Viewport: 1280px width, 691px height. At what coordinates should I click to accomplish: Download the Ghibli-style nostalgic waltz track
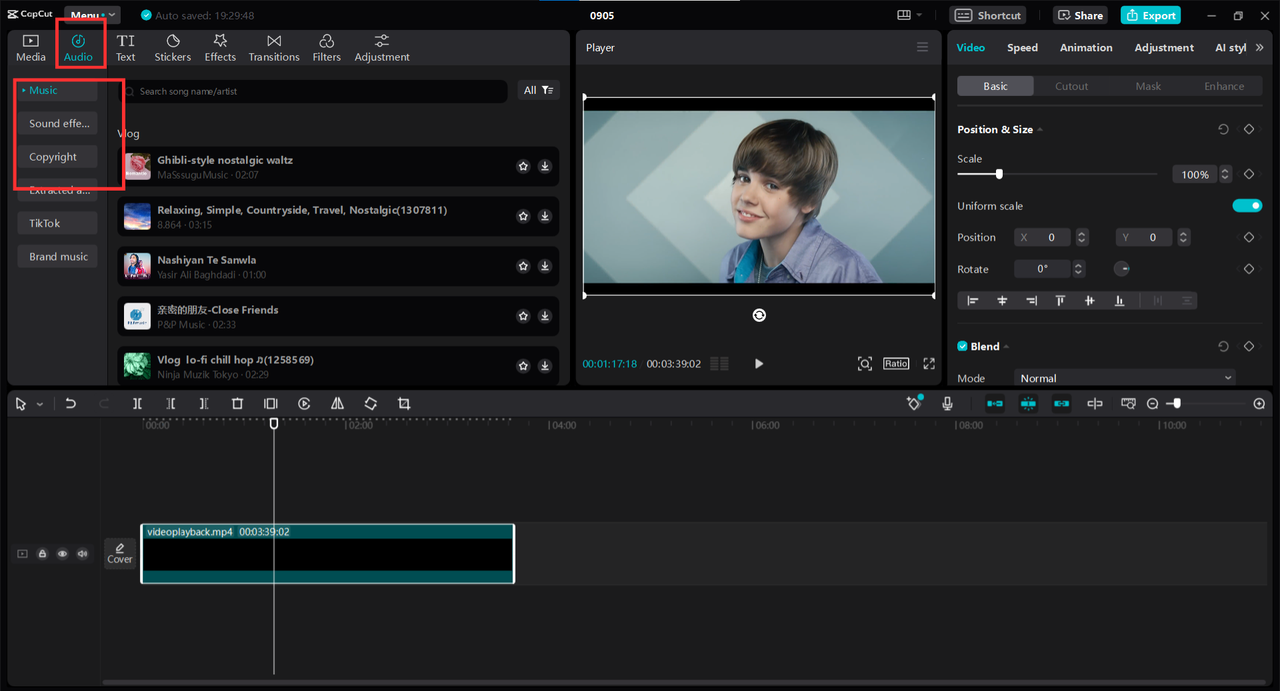coord(544,166)
